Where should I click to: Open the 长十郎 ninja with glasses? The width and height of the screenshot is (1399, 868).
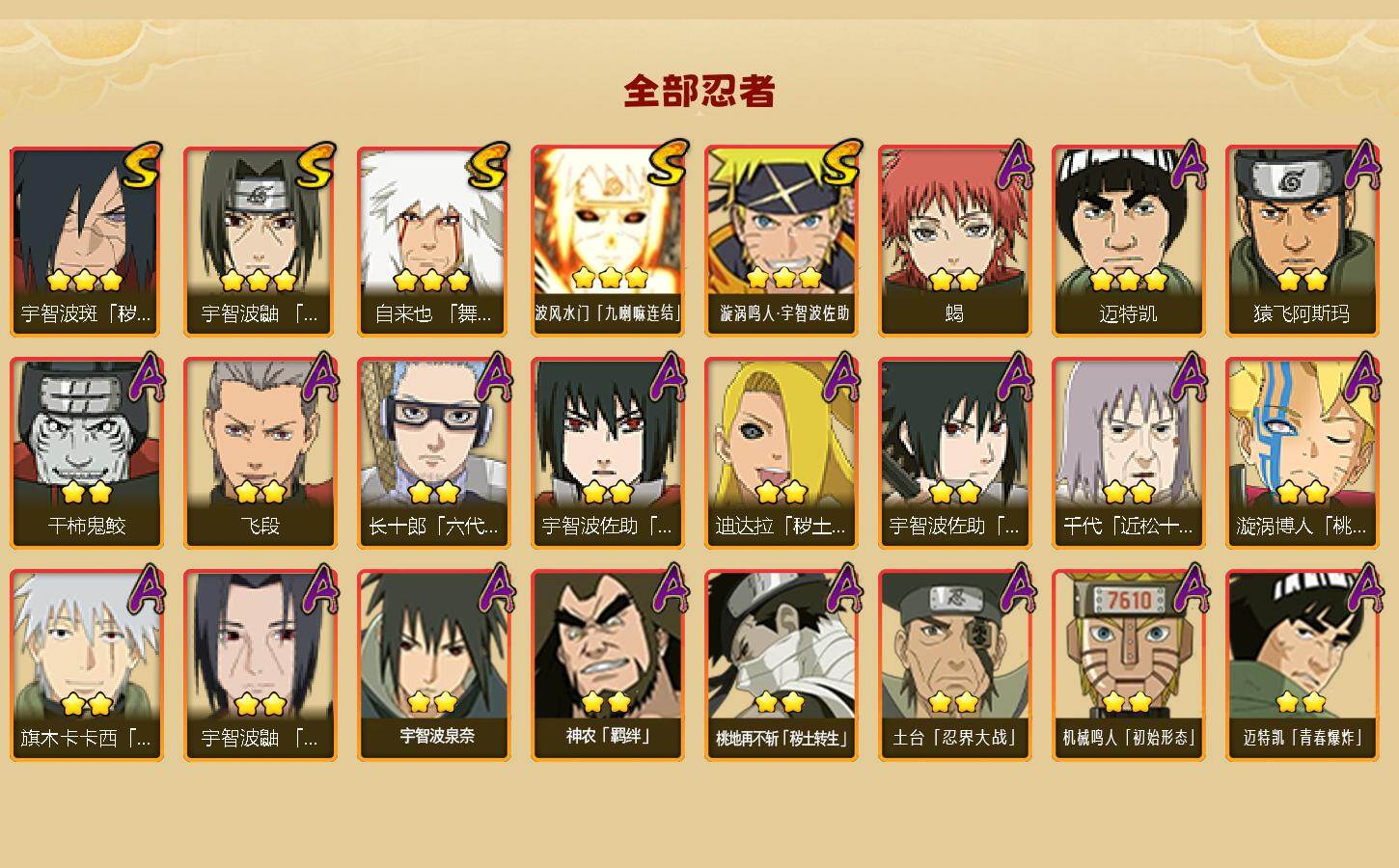click(x=433, y=453)
